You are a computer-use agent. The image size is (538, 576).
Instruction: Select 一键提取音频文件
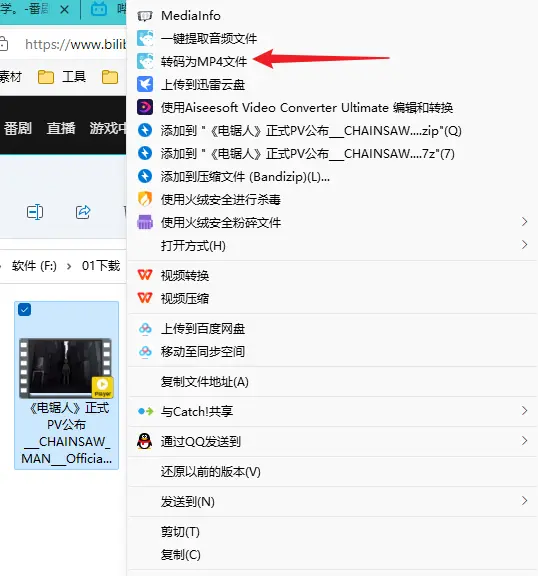(332, 38)
